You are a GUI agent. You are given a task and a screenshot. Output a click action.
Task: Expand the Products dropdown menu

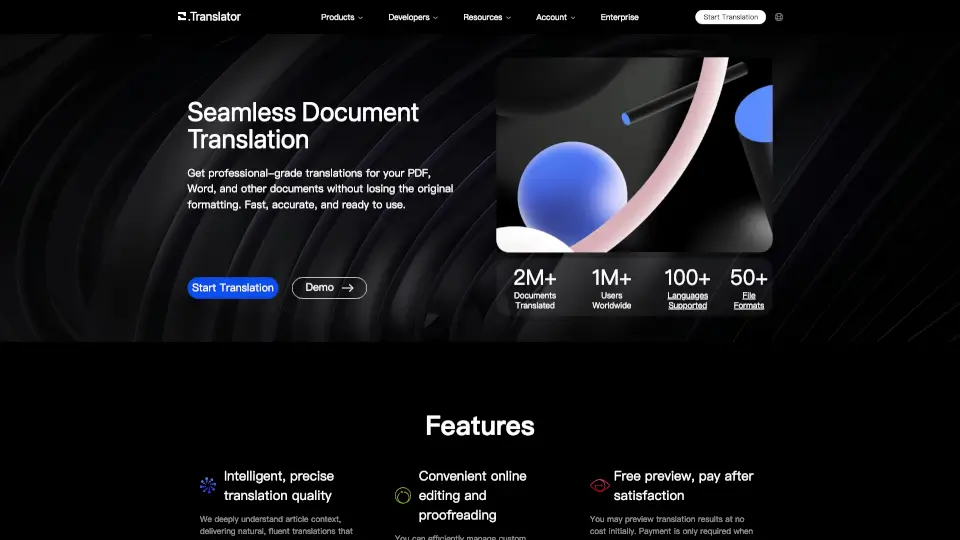tap(341, 17)
